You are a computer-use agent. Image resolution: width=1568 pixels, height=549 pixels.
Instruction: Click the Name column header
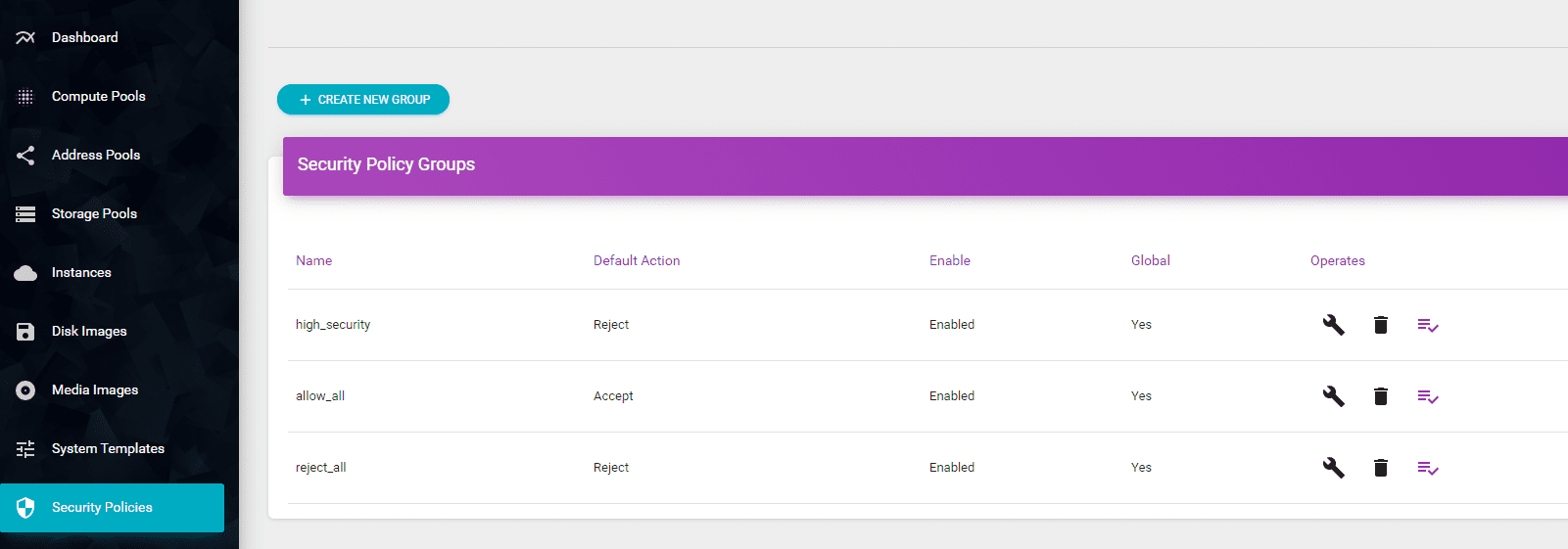[313, 260]
